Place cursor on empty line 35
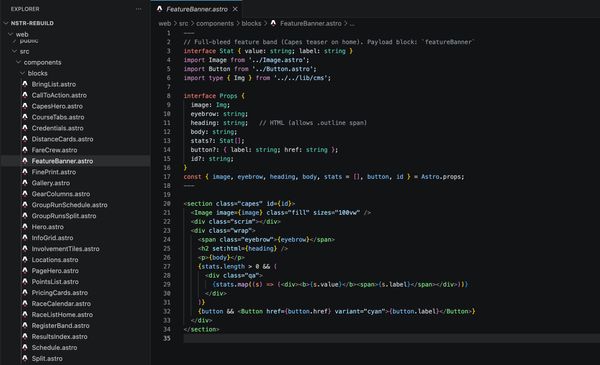The width and height of the screenshot is (600, 365). pyautogui.click(x=390, y=338)
